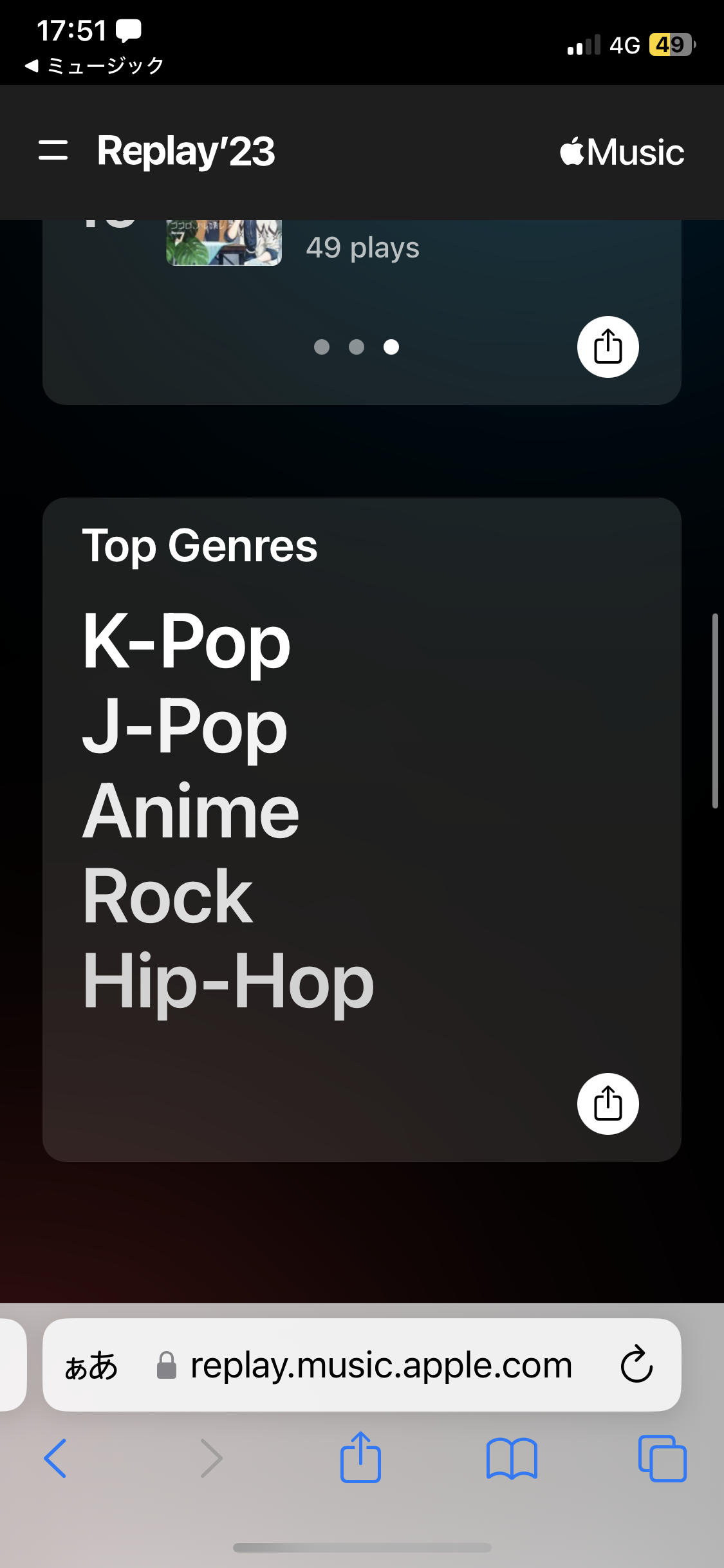The height and width of the screenshot is (1568, 724).
Task: Show all Safari tabs
Action: tap(662, 1458)
